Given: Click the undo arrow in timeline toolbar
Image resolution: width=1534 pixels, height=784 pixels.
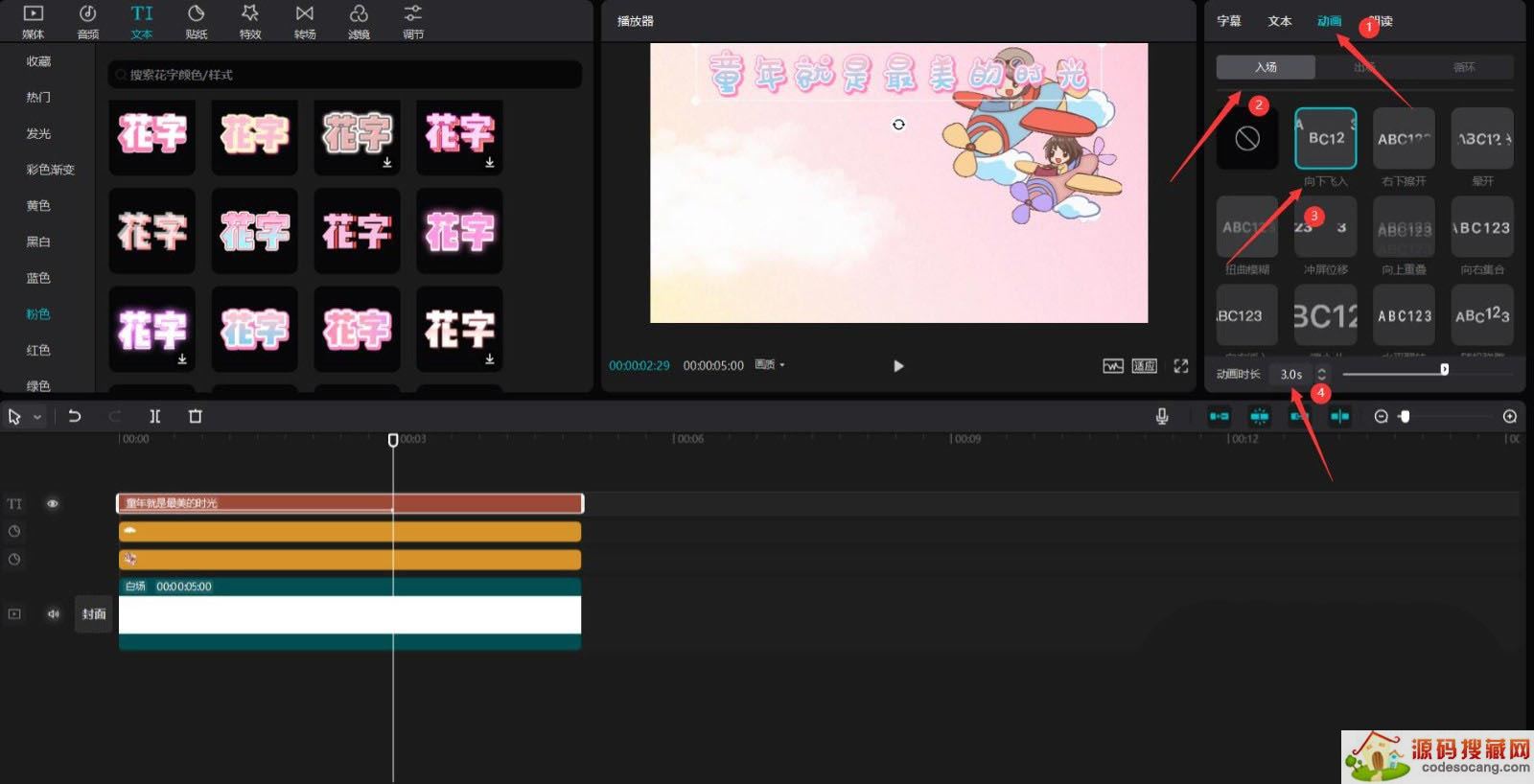Looking at the screenshot, I should [75, 416].
